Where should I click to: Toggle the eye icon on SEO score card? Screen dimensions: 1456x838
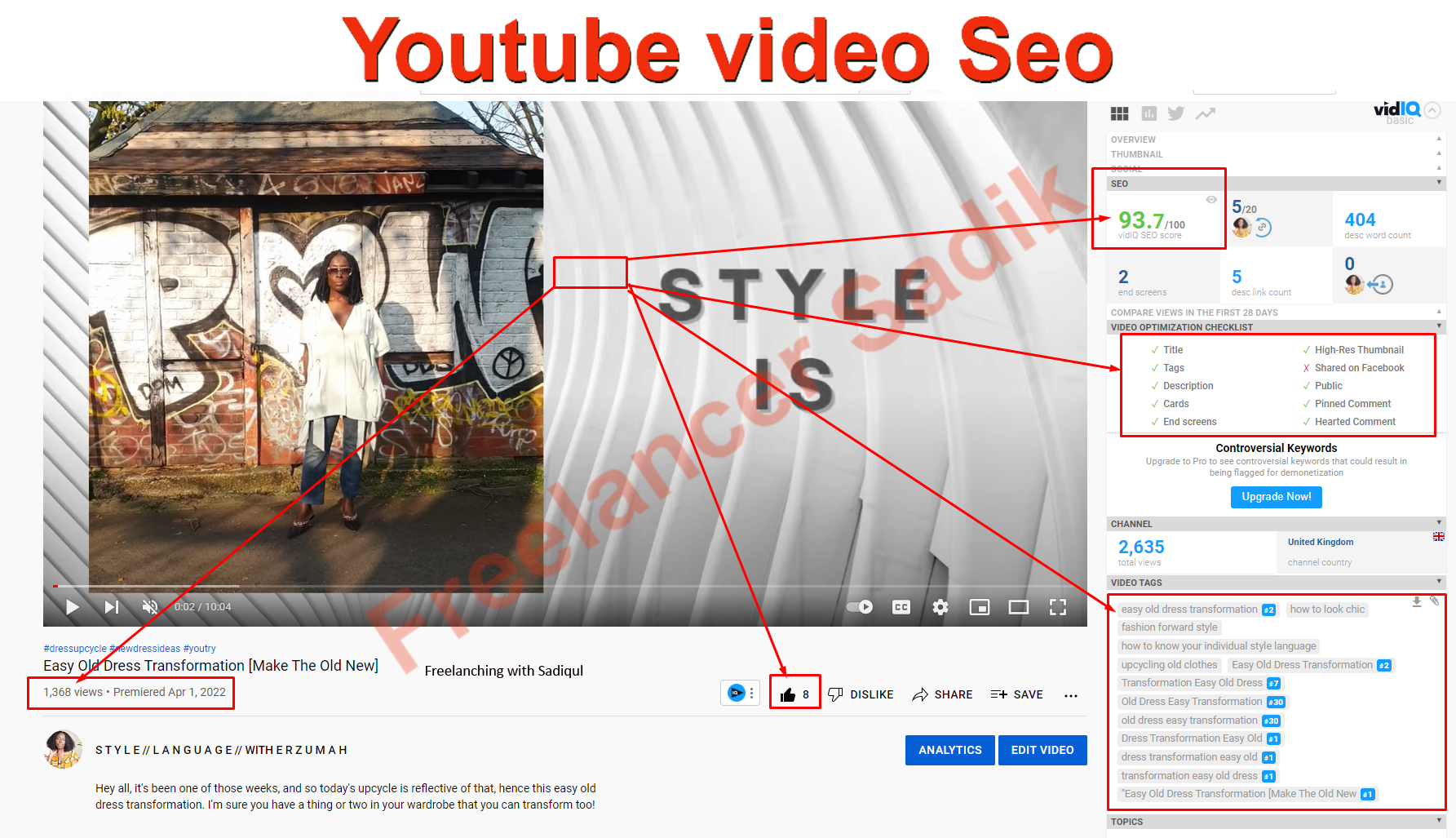point(1211,200)
